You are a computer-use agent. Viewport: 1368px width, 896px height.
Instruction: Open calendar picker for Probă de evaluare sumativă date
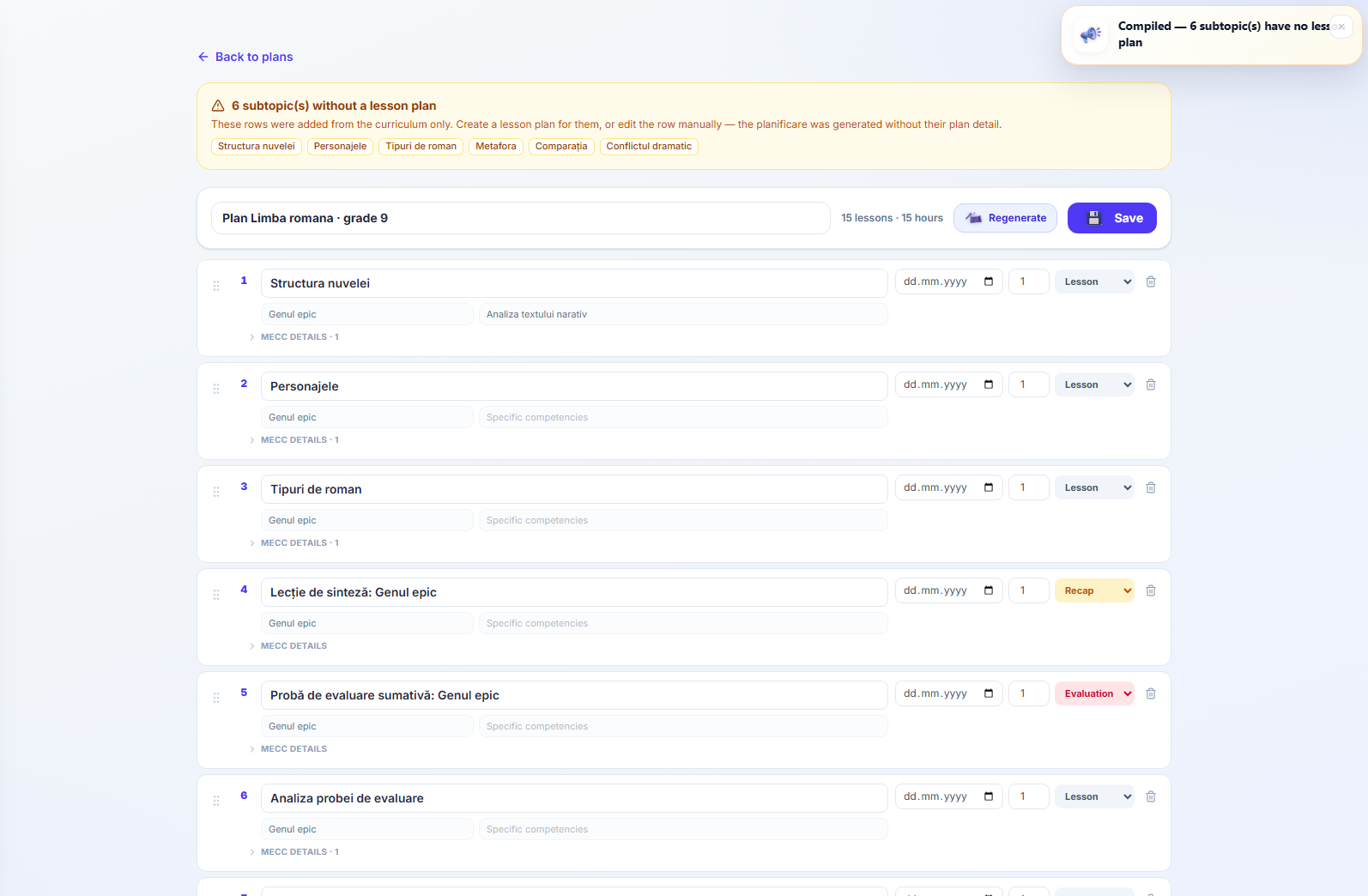pos(989,693)
